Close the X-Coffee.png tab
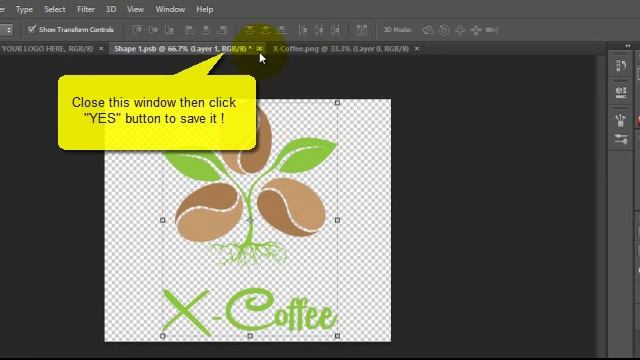 pyautogui.click(x=417, y=49)
